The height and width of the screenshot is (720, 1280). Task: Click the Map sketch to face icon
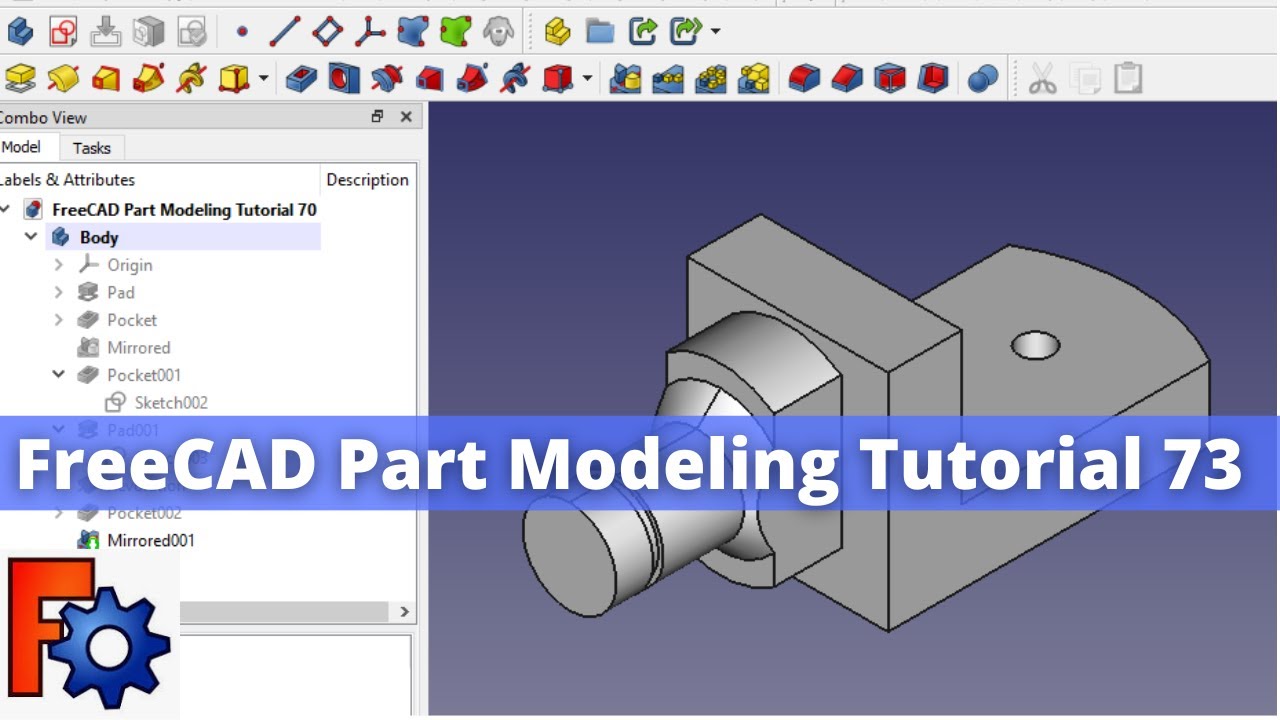(106, 32)
